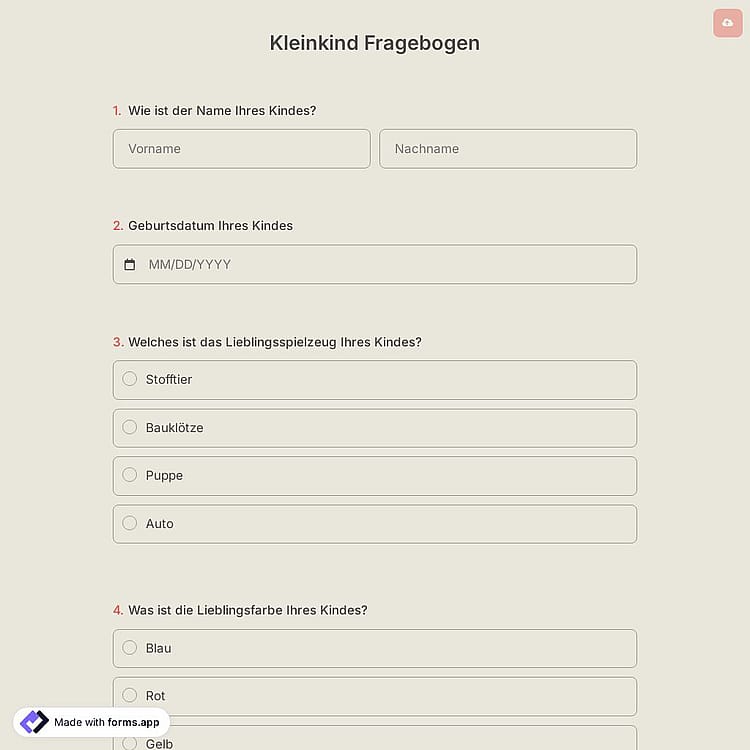Focus the Vorname input field
Viewport: 750px width, 750px height.
coord(242,149)
